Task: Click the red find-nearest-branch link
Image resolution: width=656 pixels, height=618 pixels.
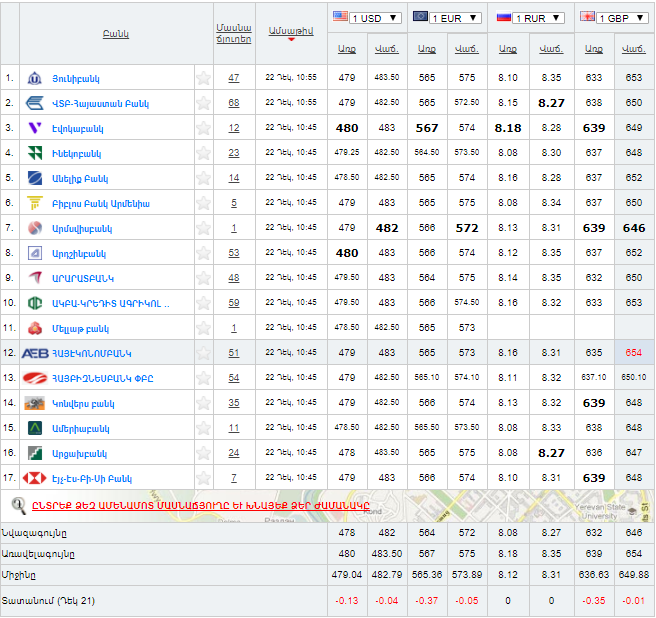Action: click(x=201, y=505)
